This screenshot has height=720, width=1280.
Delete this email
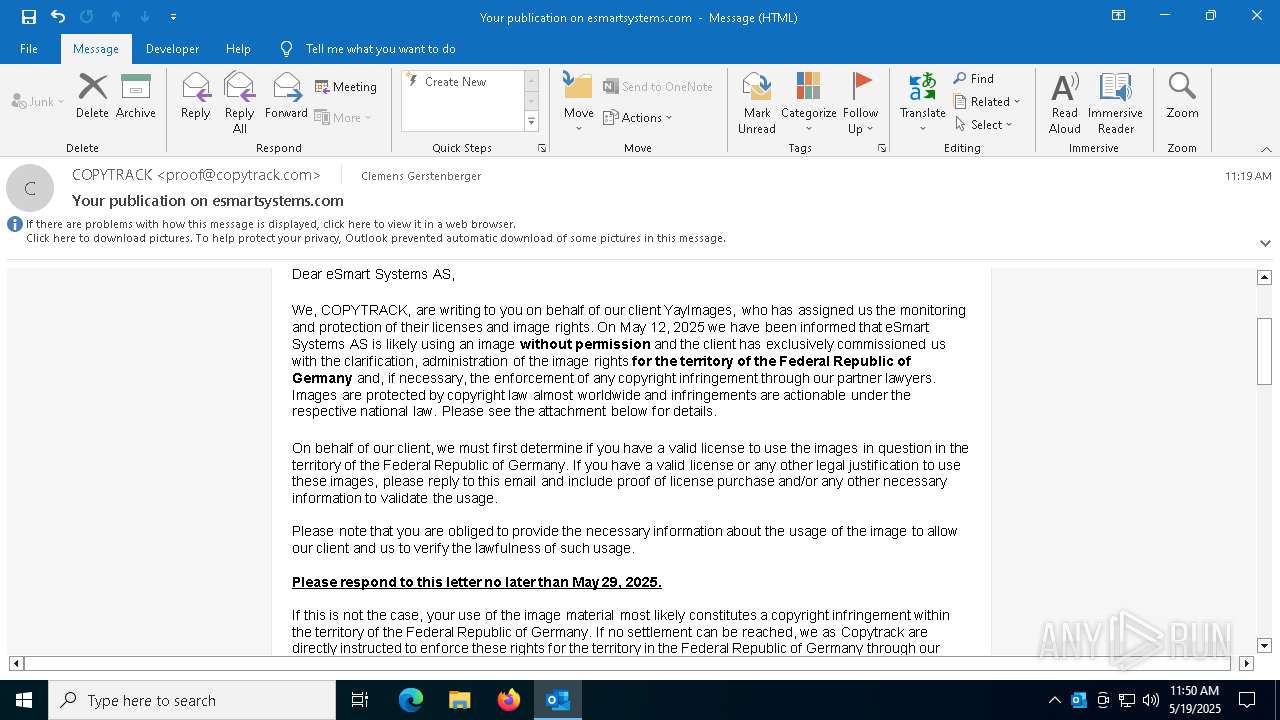(92, 97)
